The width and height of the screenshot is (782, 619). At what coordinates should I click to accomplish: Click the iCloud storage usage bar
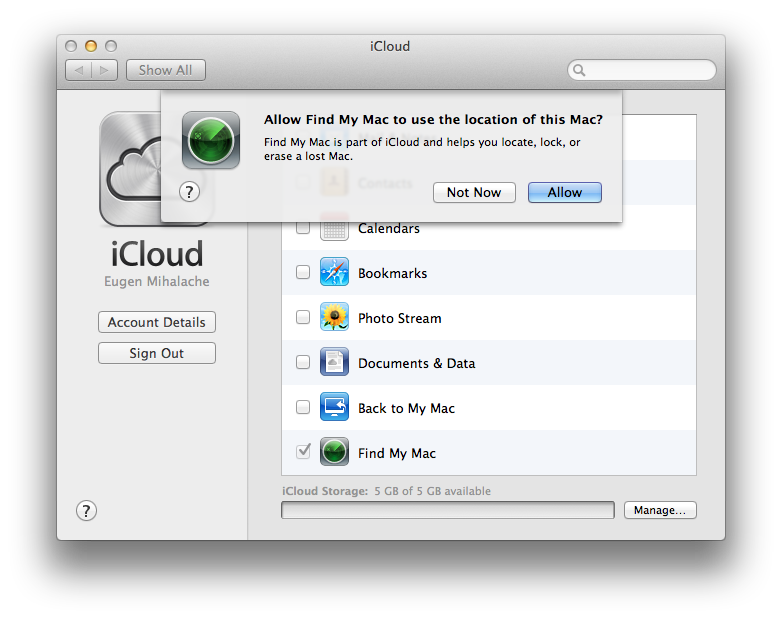[x=447, y=510]
